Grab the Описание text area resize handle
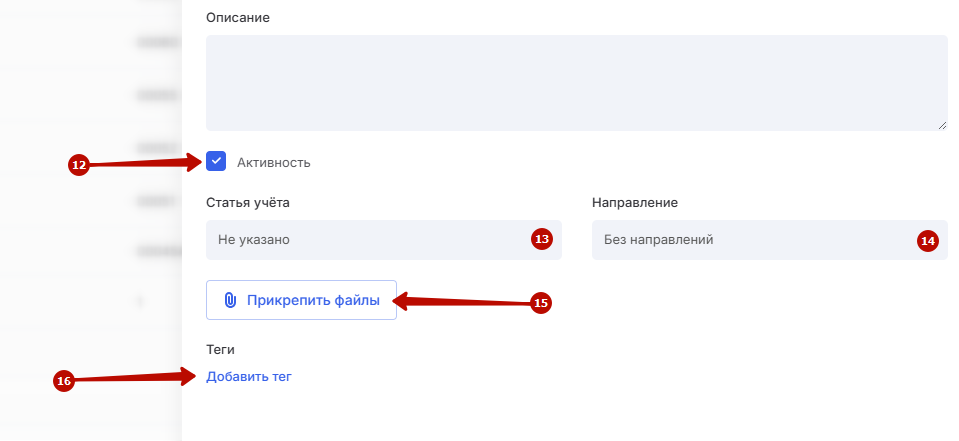 pyautogui.click(x=942, y=125)
